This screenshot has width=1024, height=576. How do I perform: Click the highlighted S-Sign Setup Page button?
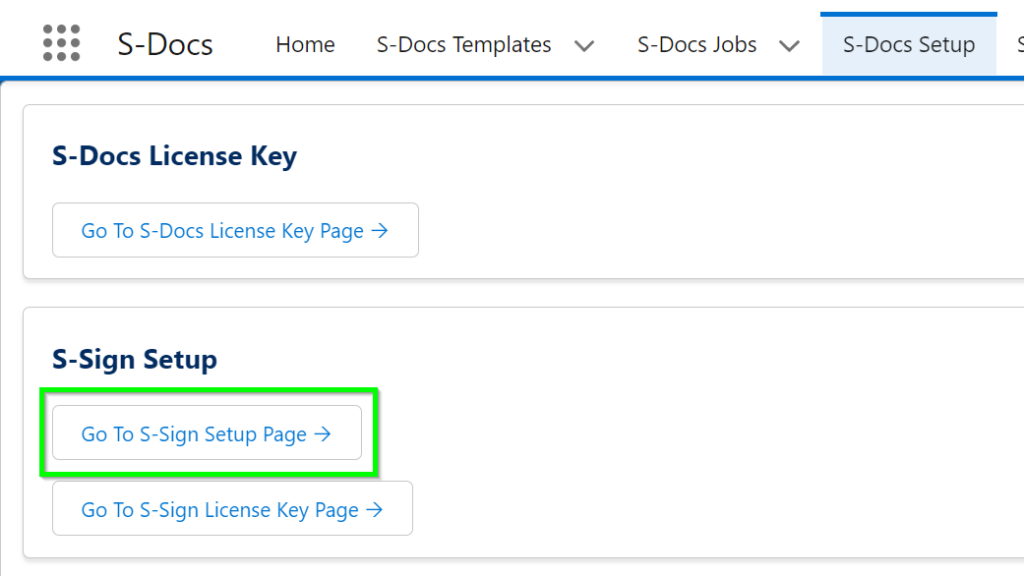207,433
